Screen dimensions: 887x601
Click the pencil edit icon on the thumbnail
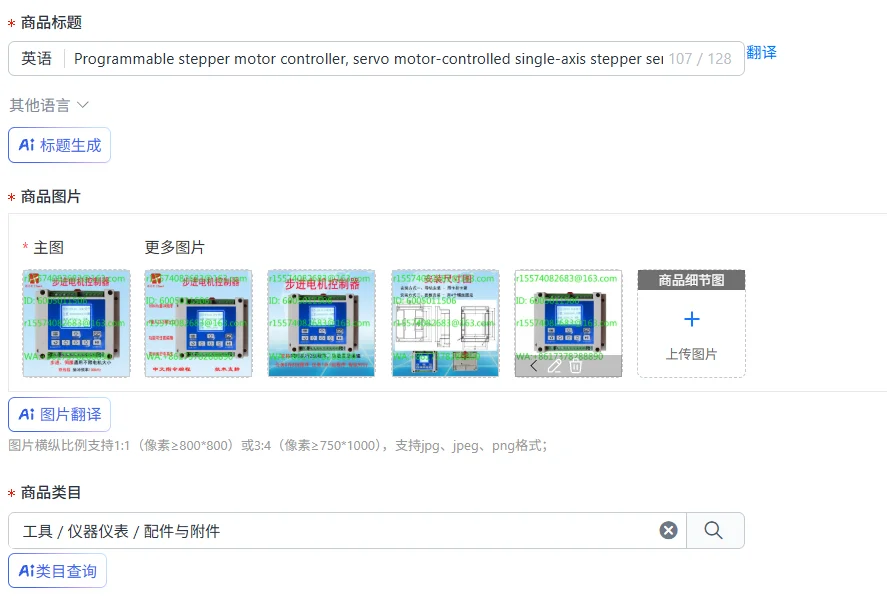pos(554,366)
